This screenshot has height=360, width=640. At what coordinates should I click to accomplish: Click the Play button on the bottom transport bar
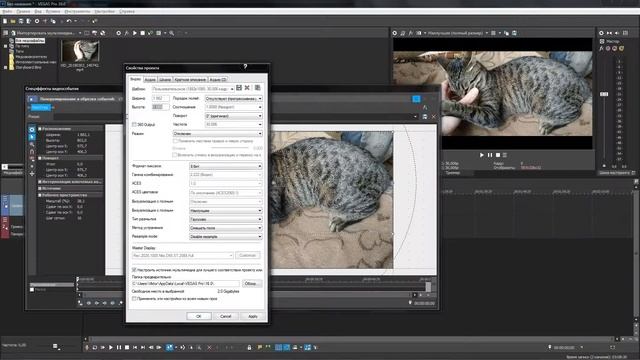111,347
